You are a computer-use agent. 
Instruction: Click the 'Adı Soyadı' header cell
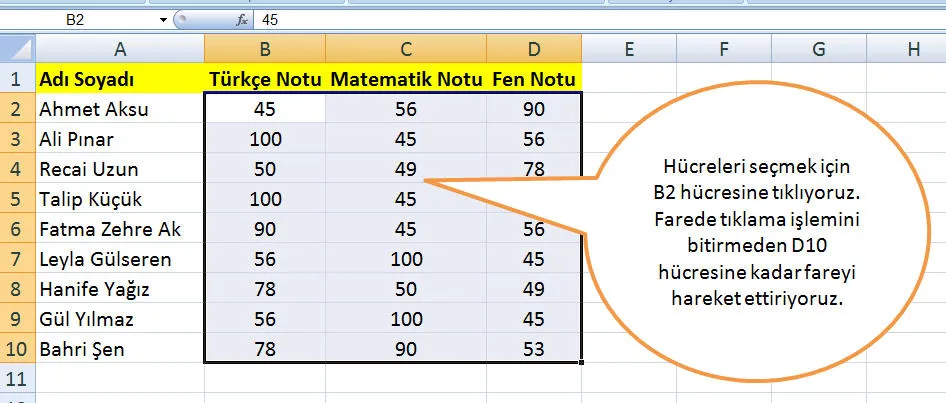point(119,79)
